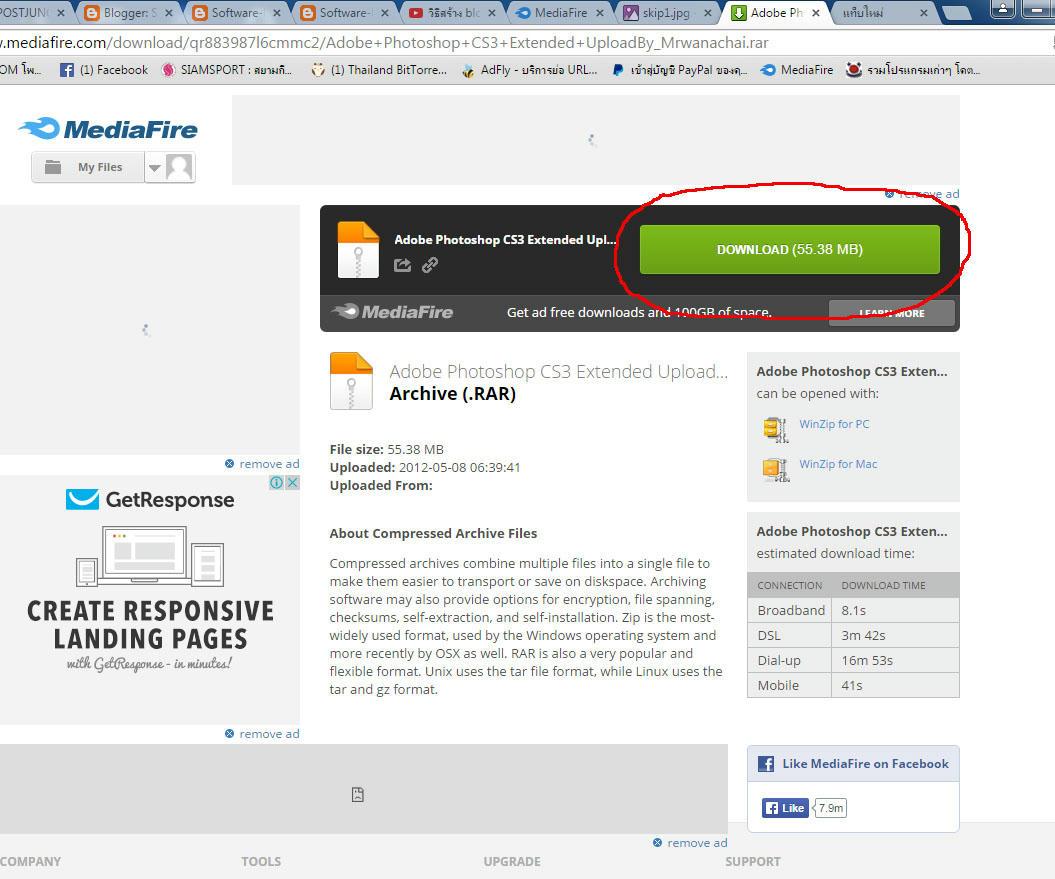Click the share icon under the file name
This screenshot has height=879, width=1055.
tap(402, 265)
